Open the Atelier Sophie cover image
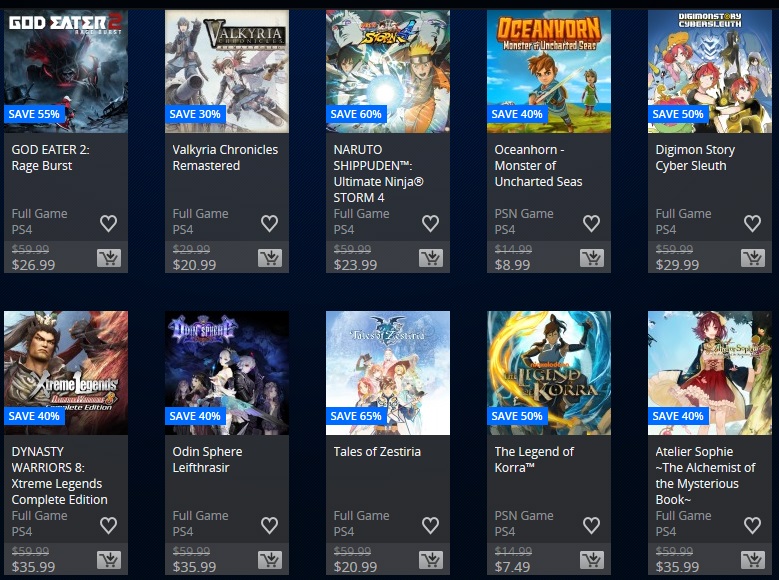The image size is (779, 580). 709,373
